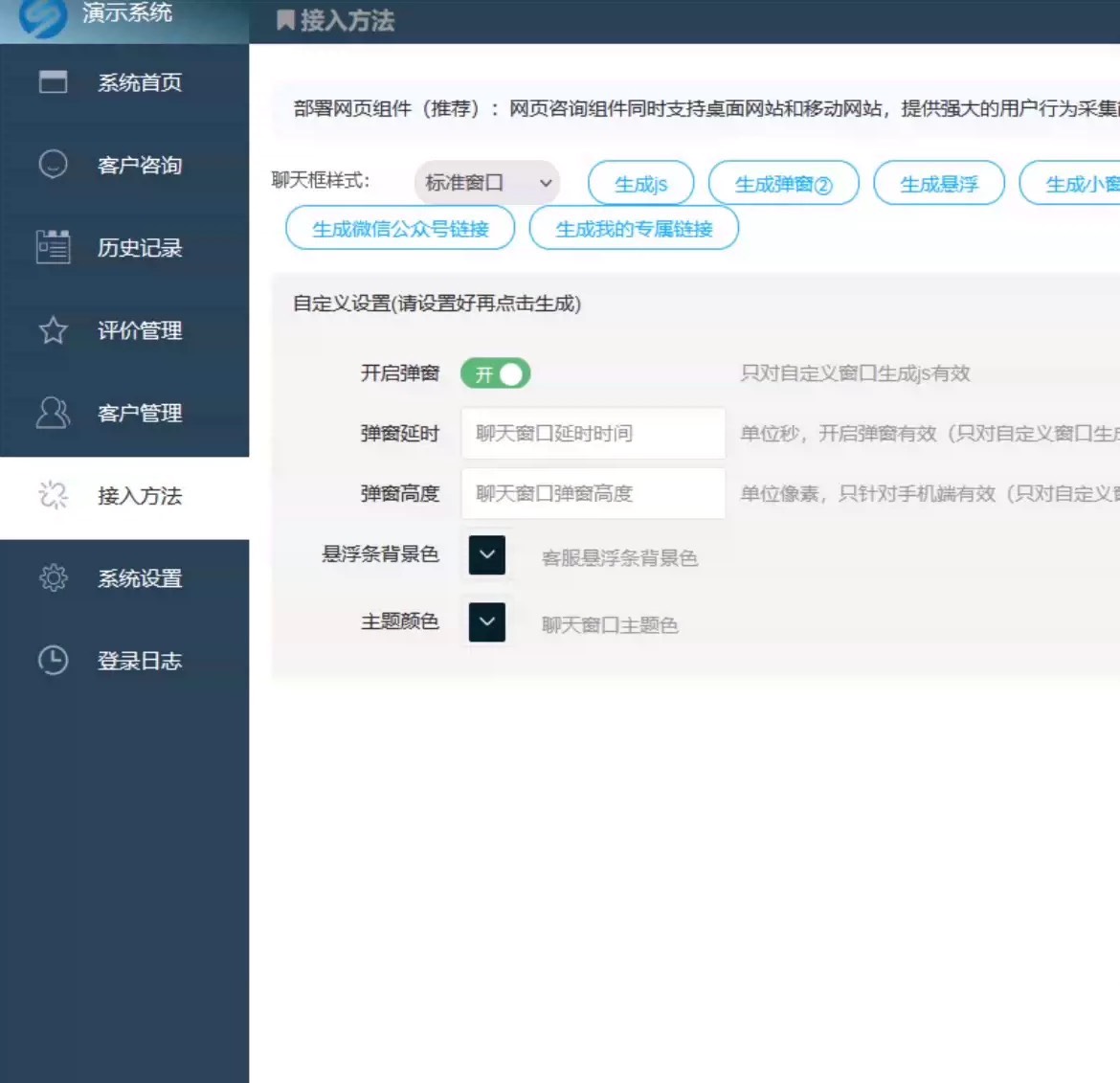
Task: Focus the 弹窗延时 input field
Action: (593, 433)
